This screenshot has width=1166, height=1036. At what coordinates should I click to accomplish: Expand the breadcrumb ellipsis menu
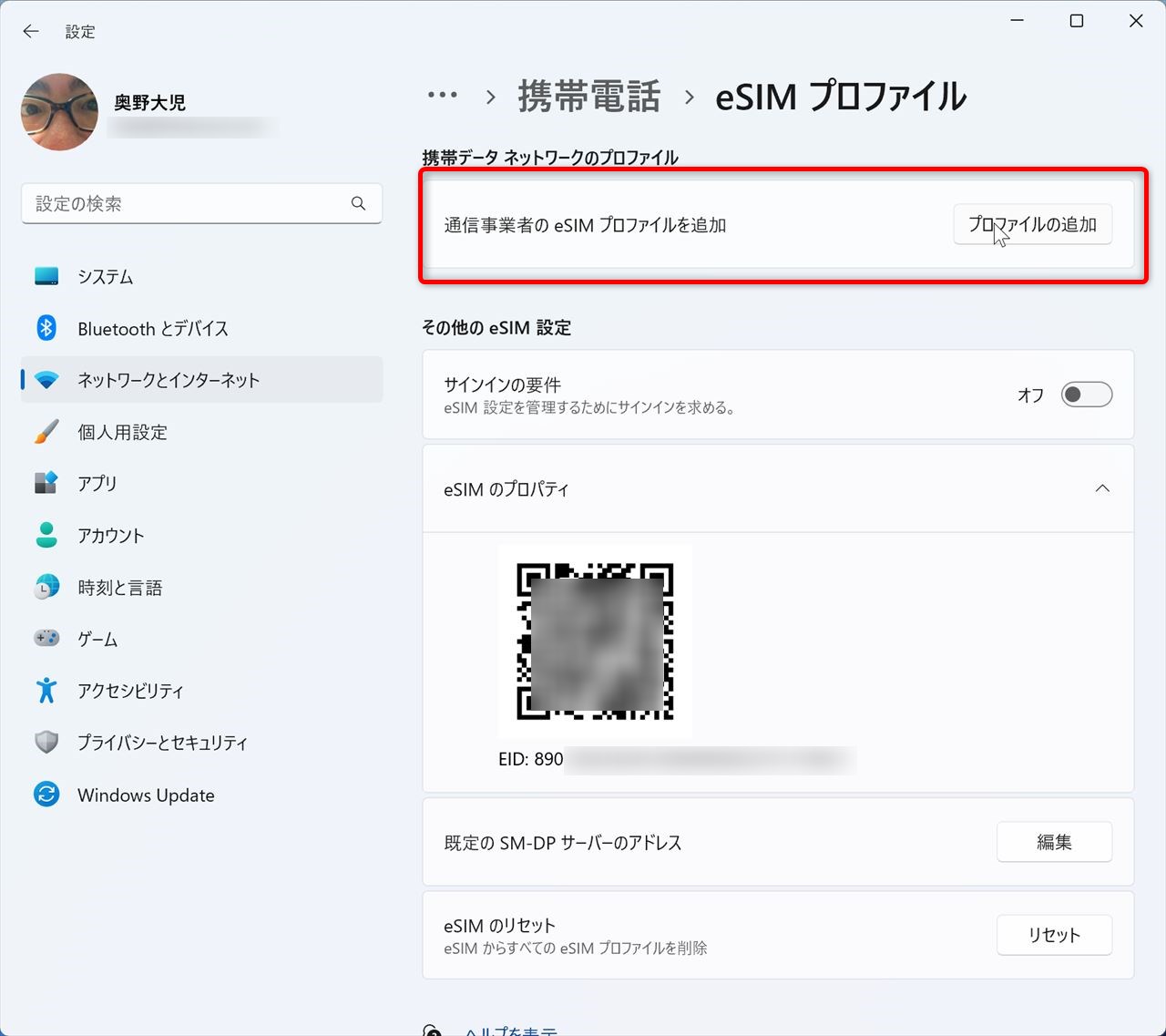click(443, 96)
